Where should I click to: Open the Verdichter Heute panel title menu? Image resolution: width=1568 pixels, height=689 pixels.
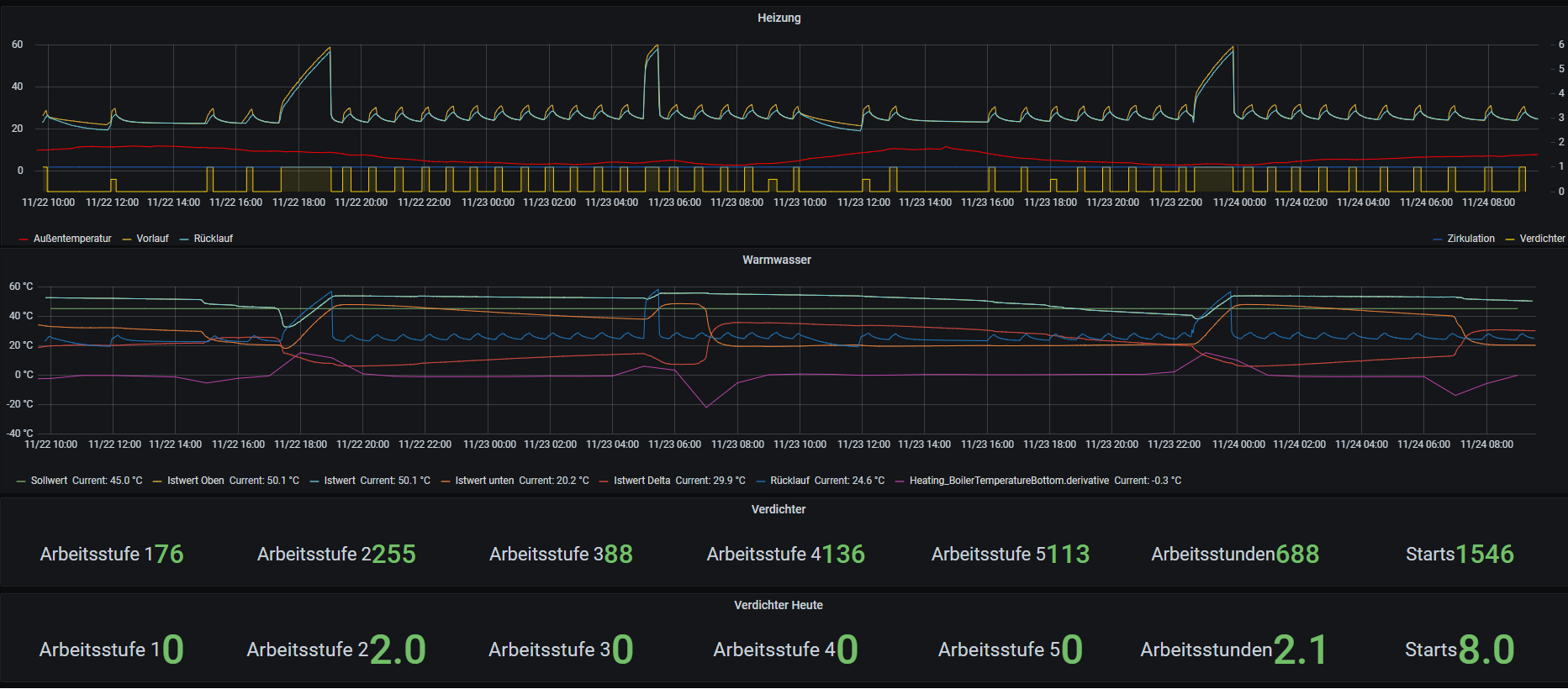[x=779, y=605]
